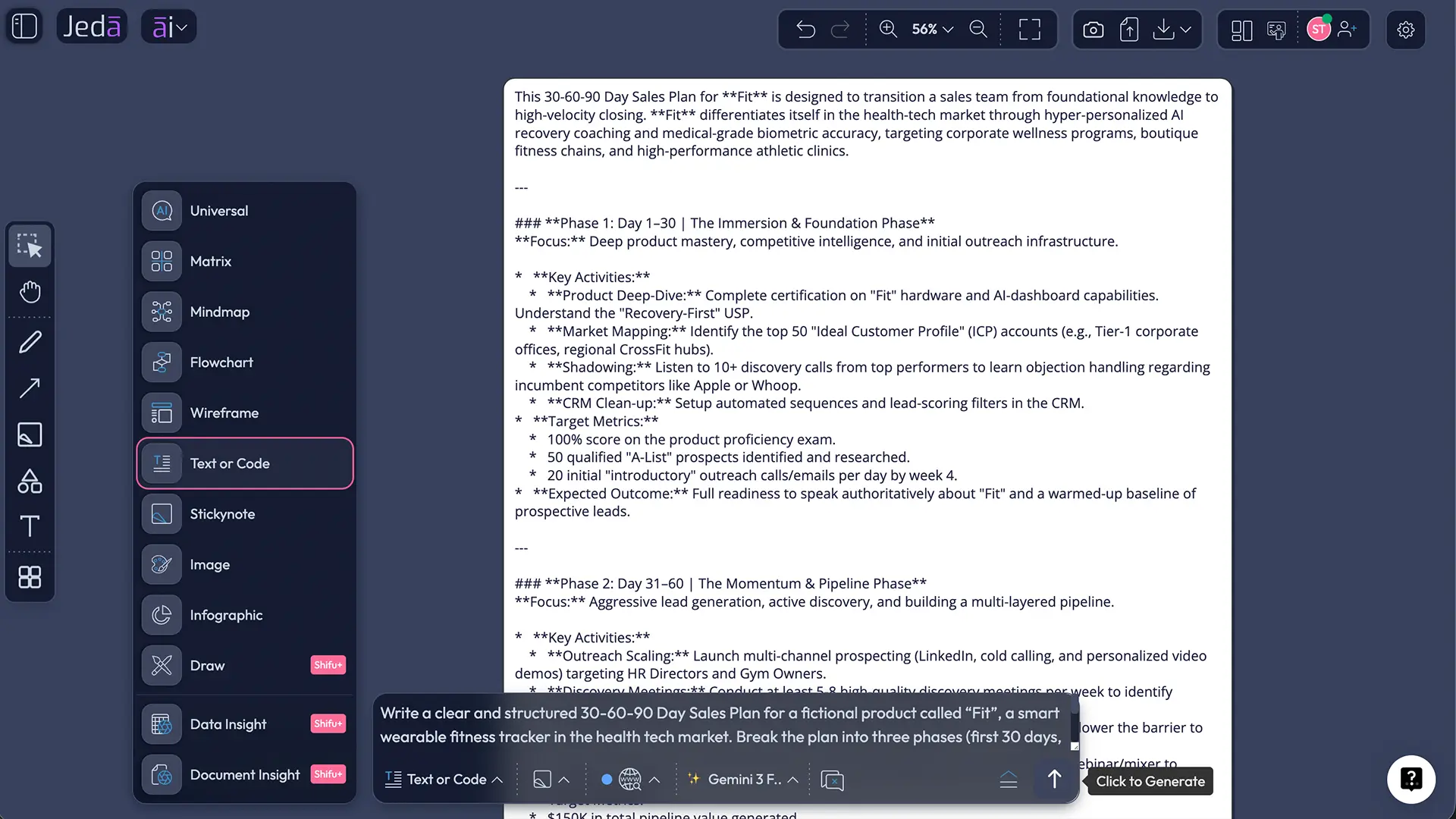Zoom out of the canvas
Image resolution: width=1456 pixels, height=819 pixels.
[x=978, y=29]
